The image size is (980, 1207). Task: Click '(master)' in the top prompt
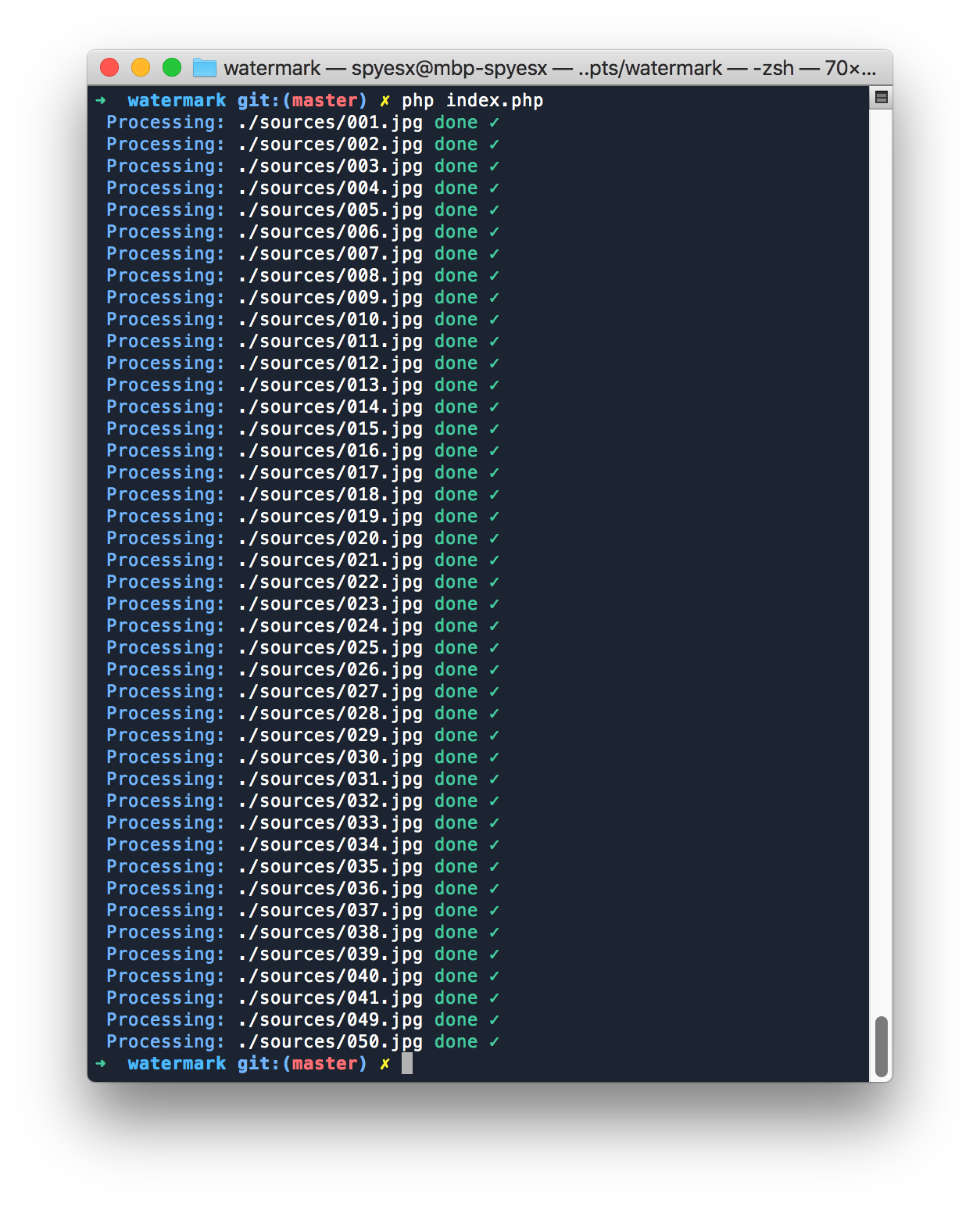click(324, 101)
